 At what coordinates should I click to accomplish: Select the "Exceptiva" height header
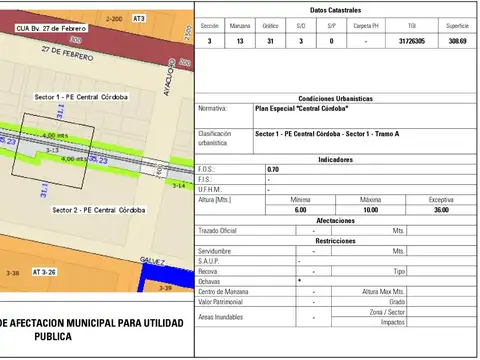pyautogui.click(x=441, y=200)
